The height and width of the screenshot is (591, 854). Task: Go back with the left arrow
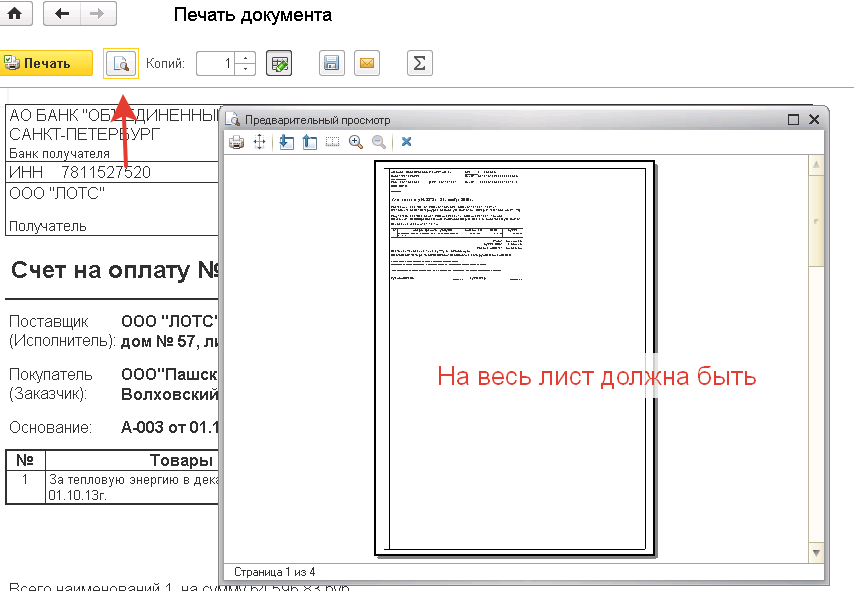[62, 14]
